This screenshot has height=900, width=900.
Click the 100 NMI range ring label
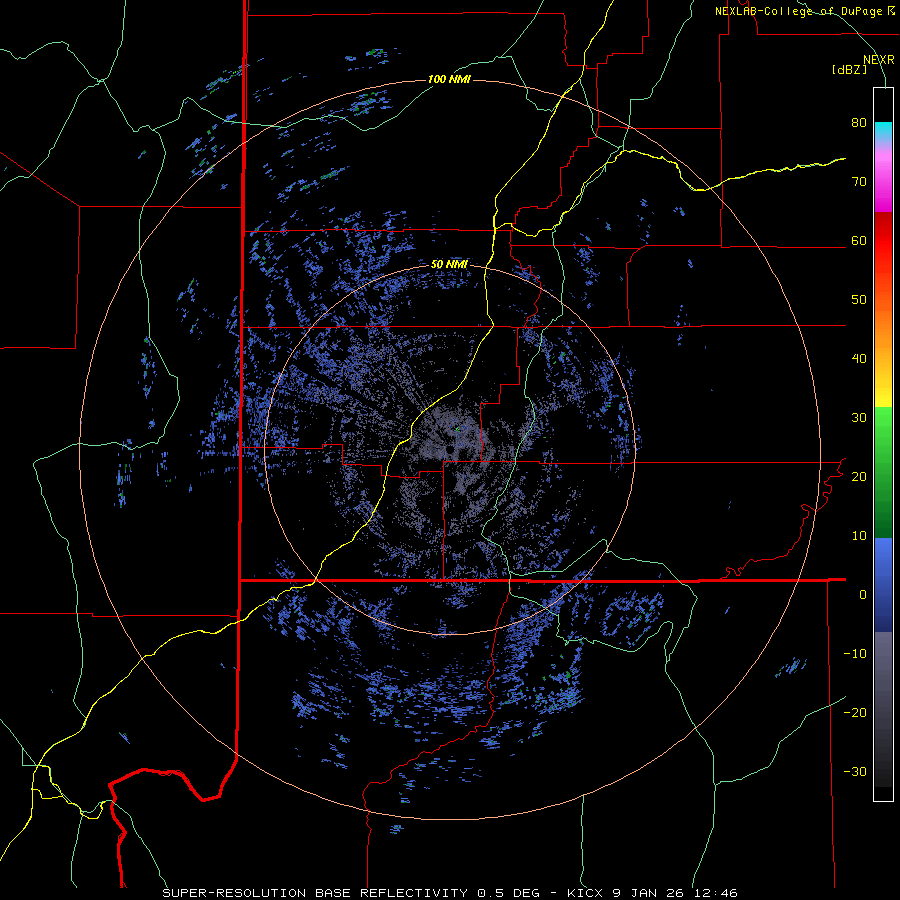(x=449, y=79)
